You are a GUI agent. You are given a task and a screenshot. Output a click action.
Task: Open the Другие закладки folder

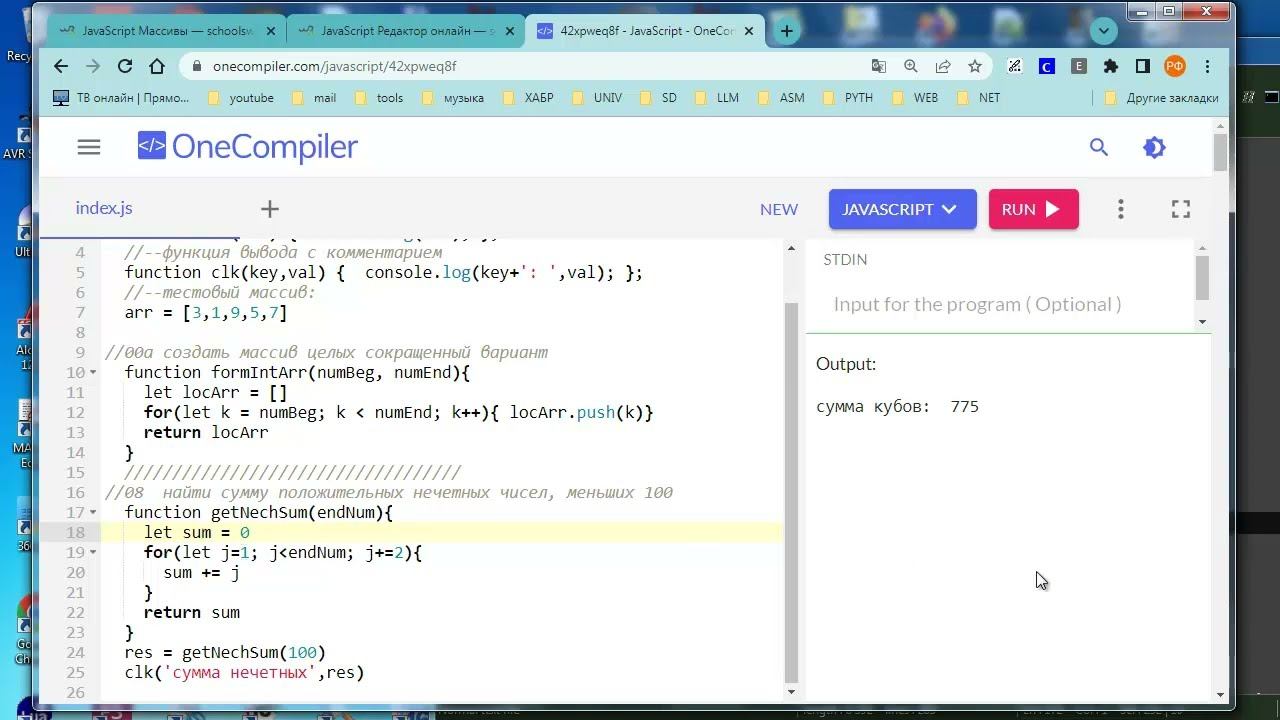[1161, 98]
